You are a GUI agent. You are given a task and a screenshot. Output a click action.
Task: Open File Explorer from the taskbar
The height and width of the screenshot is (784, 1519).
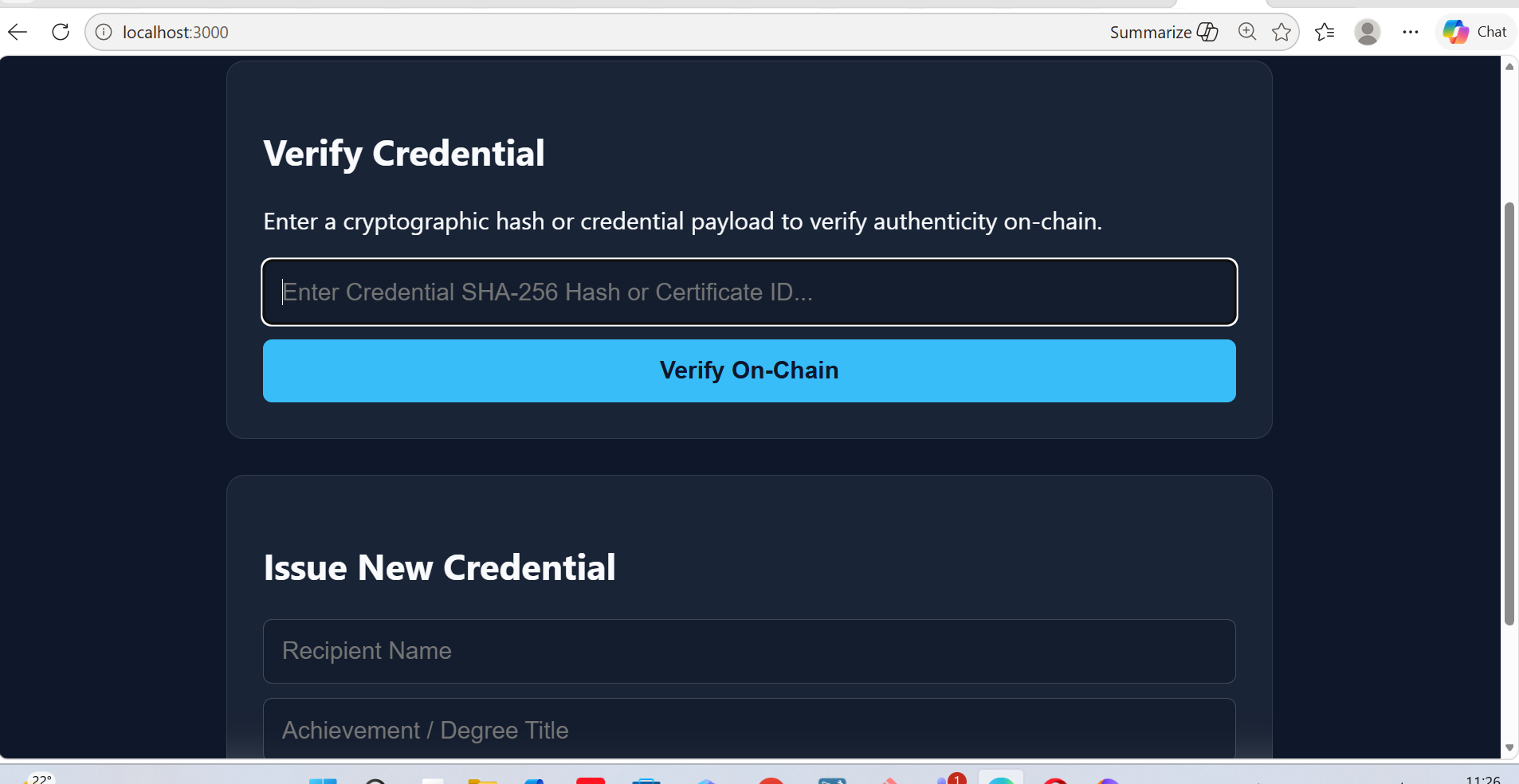483,780
